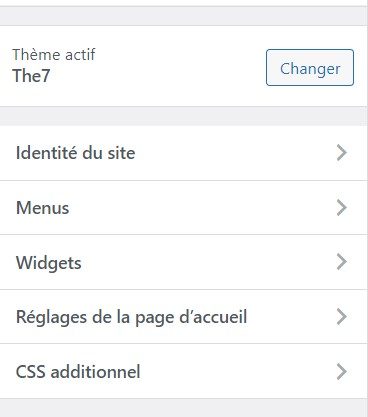Screen dimensions: 368x417
Task: Expand the Widgets chevron arrow
Action: [342, 262]
